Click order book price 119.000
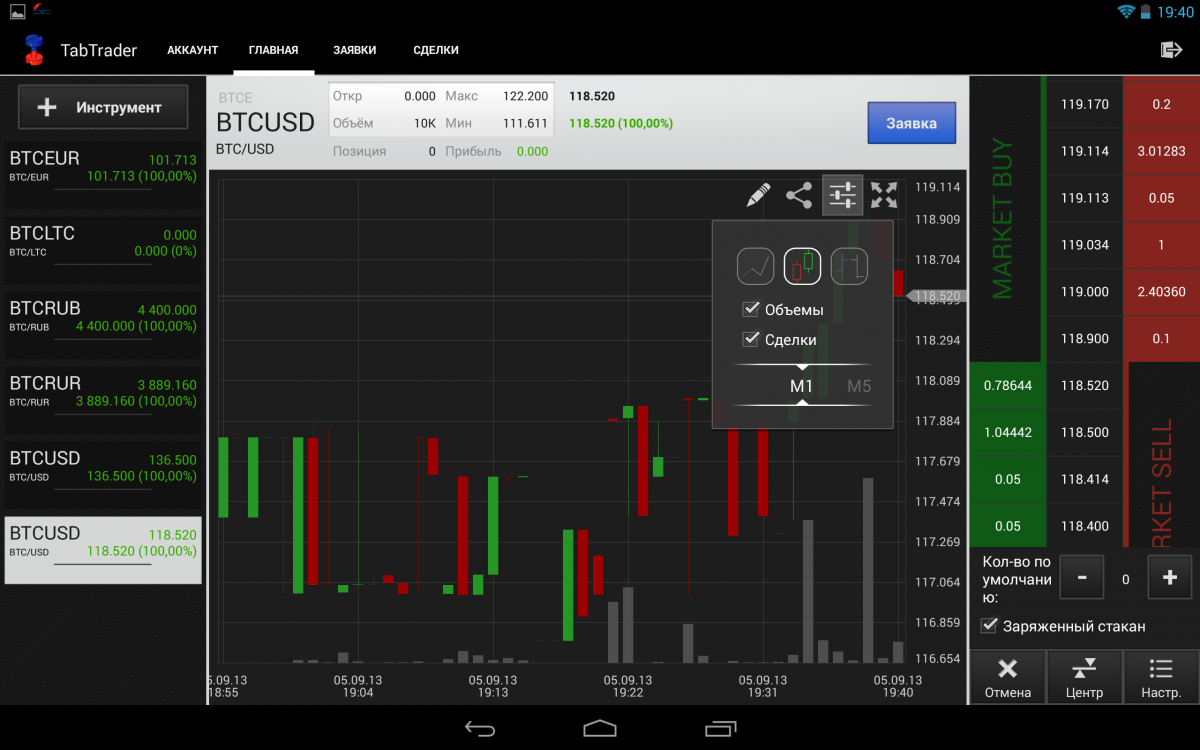Image resolution: width=1200 pixels, height=750 pixels. (1085, 292)
